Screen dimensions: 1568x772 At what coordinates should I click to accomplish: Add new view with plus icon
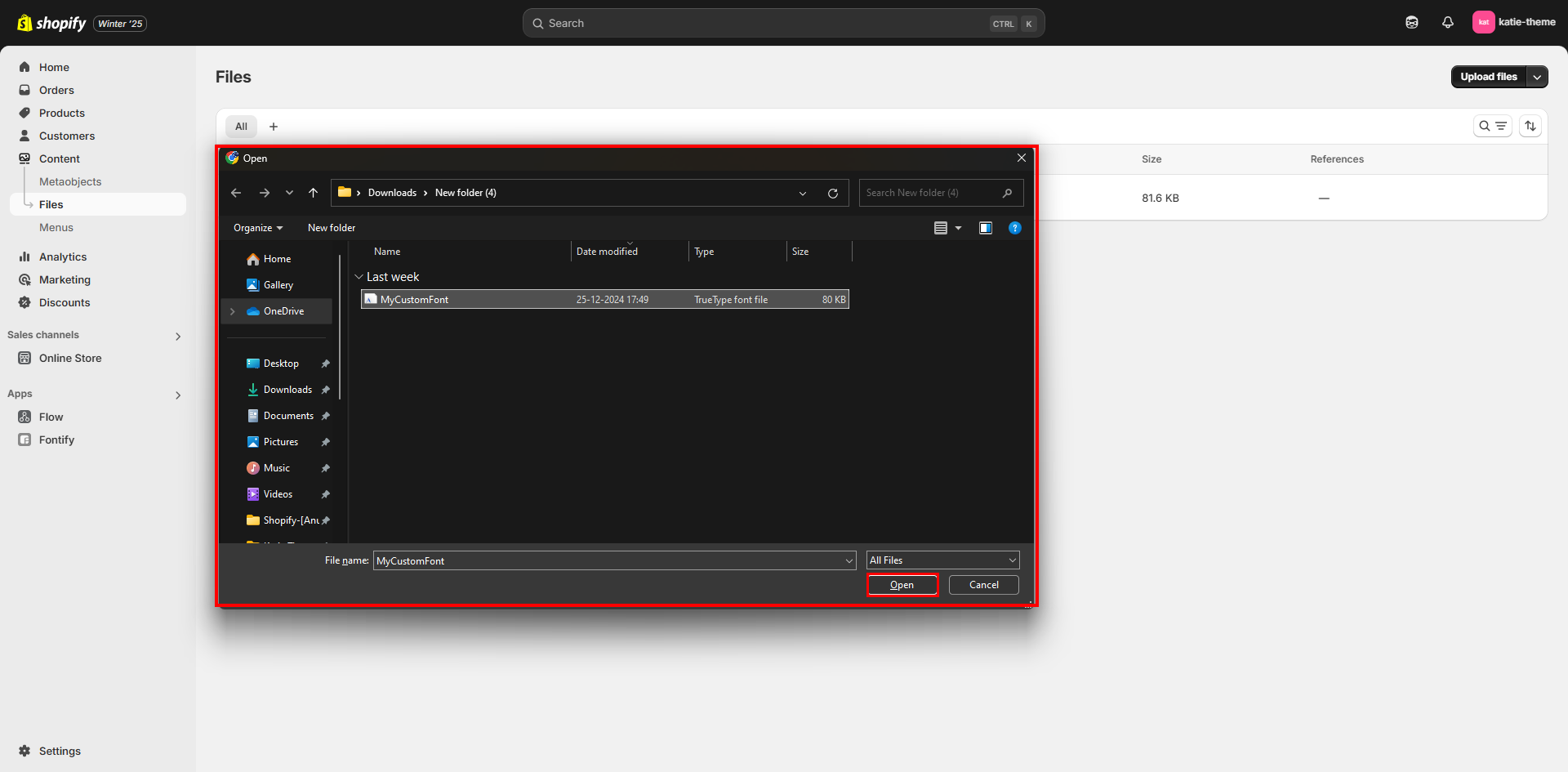pos(274,127)
